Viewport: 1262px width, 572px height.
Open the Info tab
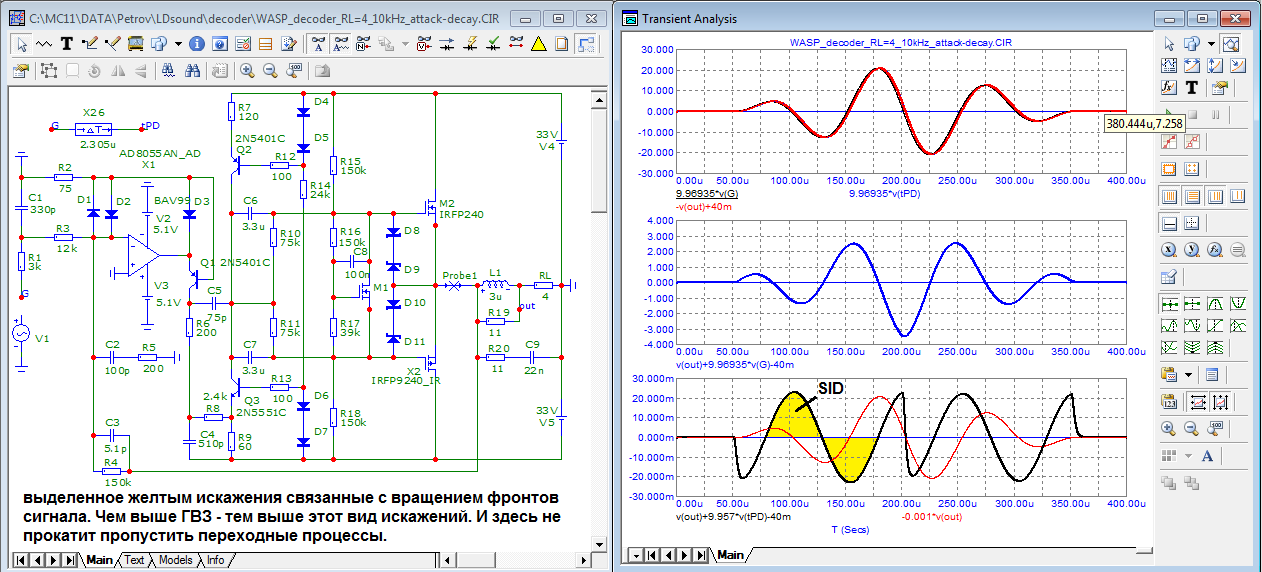tap(216, 560)
